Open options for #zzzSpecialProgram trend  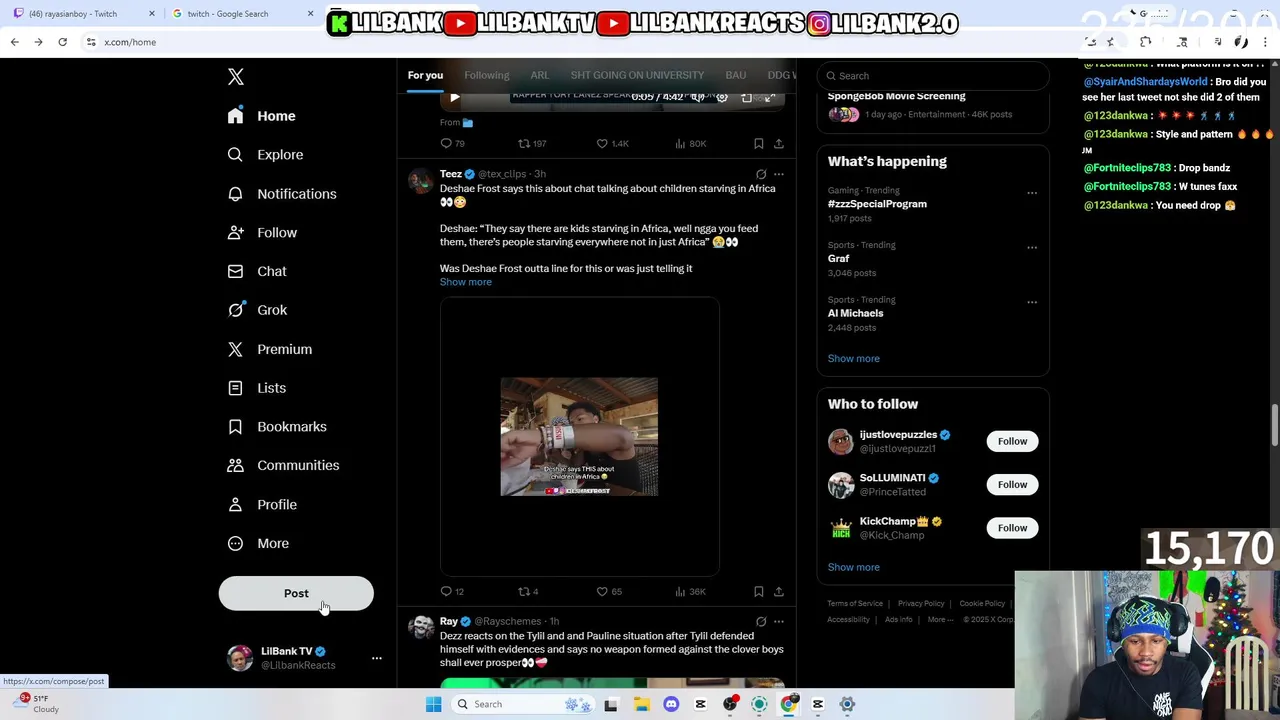[1032, 193]
